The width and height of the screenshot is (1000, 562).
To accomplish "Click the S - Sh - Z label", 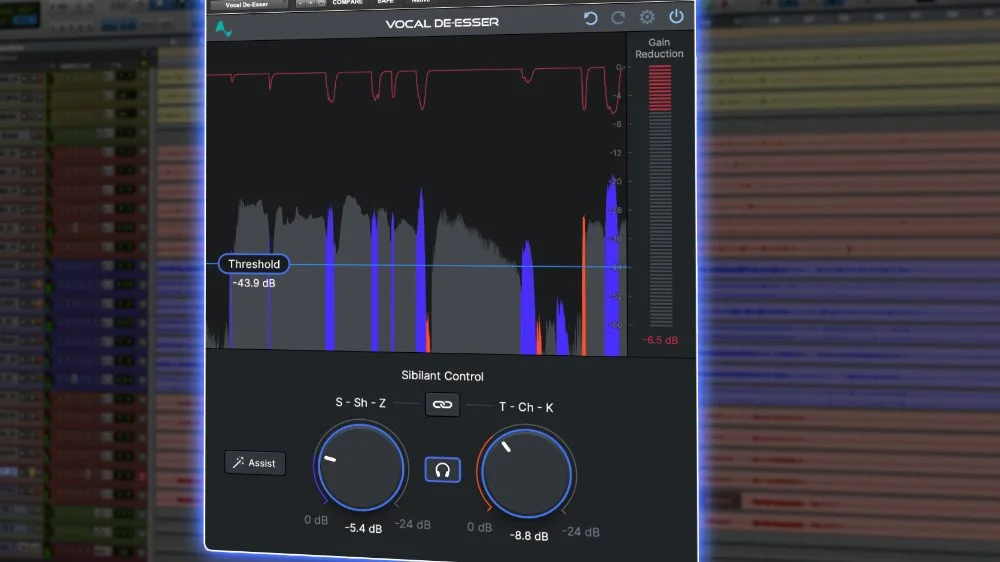I will click(x=360, y=403).
